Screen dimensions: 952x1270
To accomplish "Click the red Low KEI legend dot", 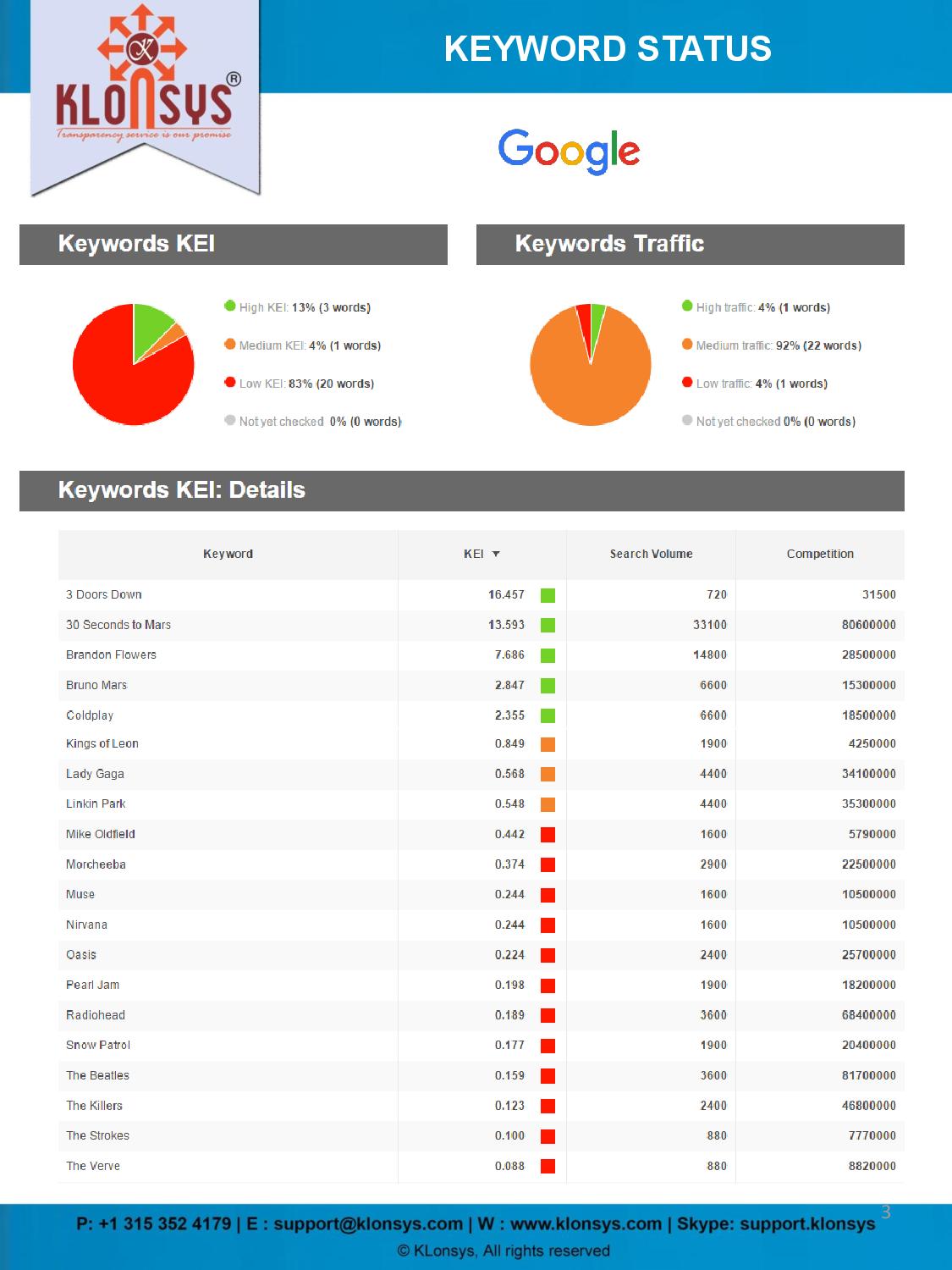I will tap(229, 382).
